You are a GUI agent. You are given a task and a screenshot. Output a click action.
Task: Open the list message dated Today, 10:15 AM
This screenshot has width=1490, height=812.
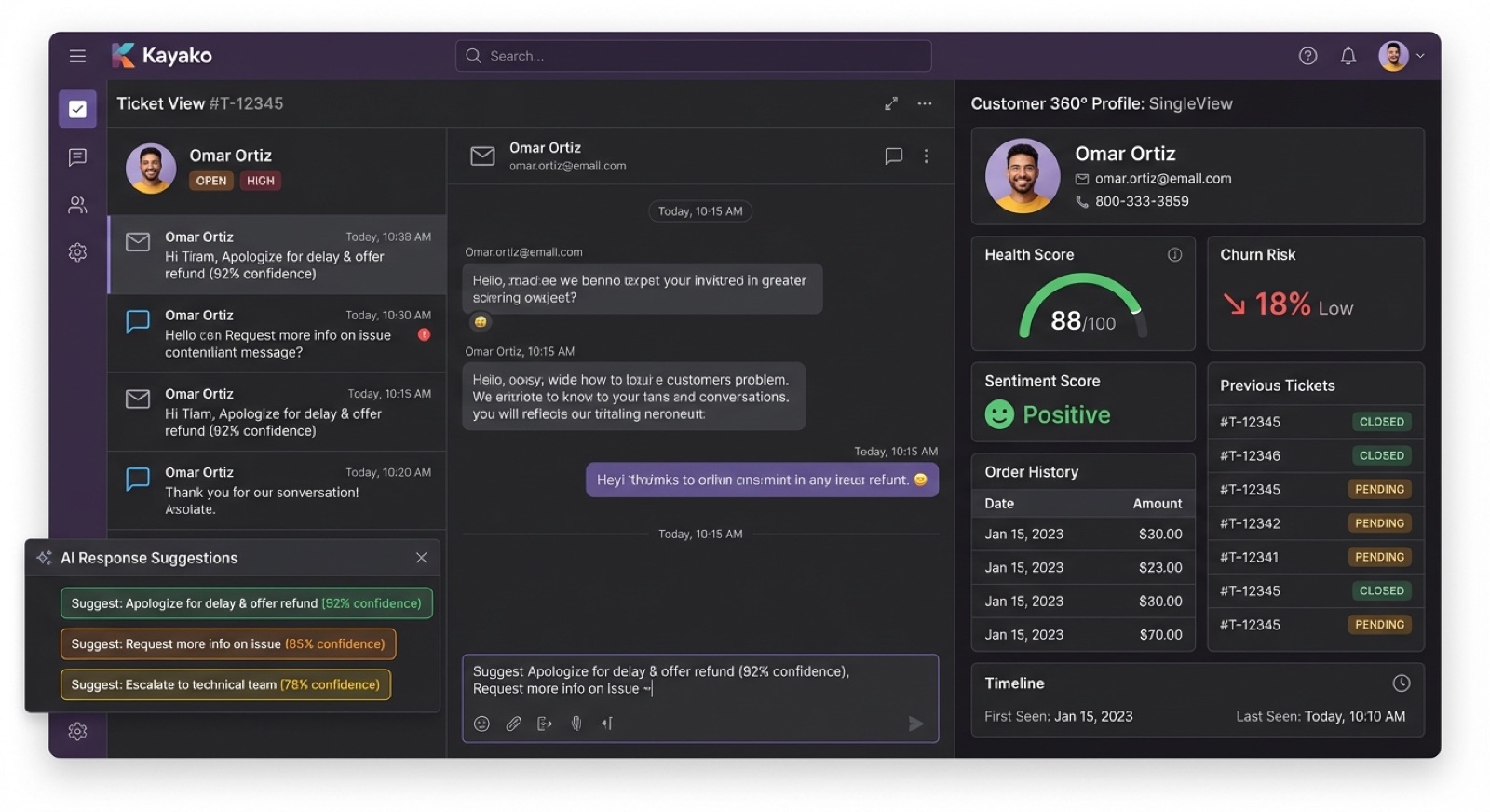(278, 412)
